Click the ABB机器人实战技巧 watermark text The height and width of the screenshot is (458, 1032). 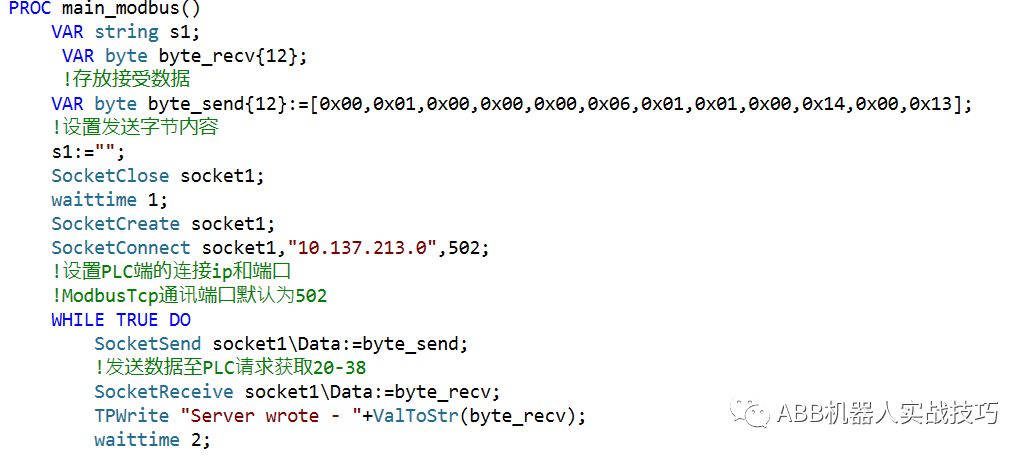pos(888,413)
